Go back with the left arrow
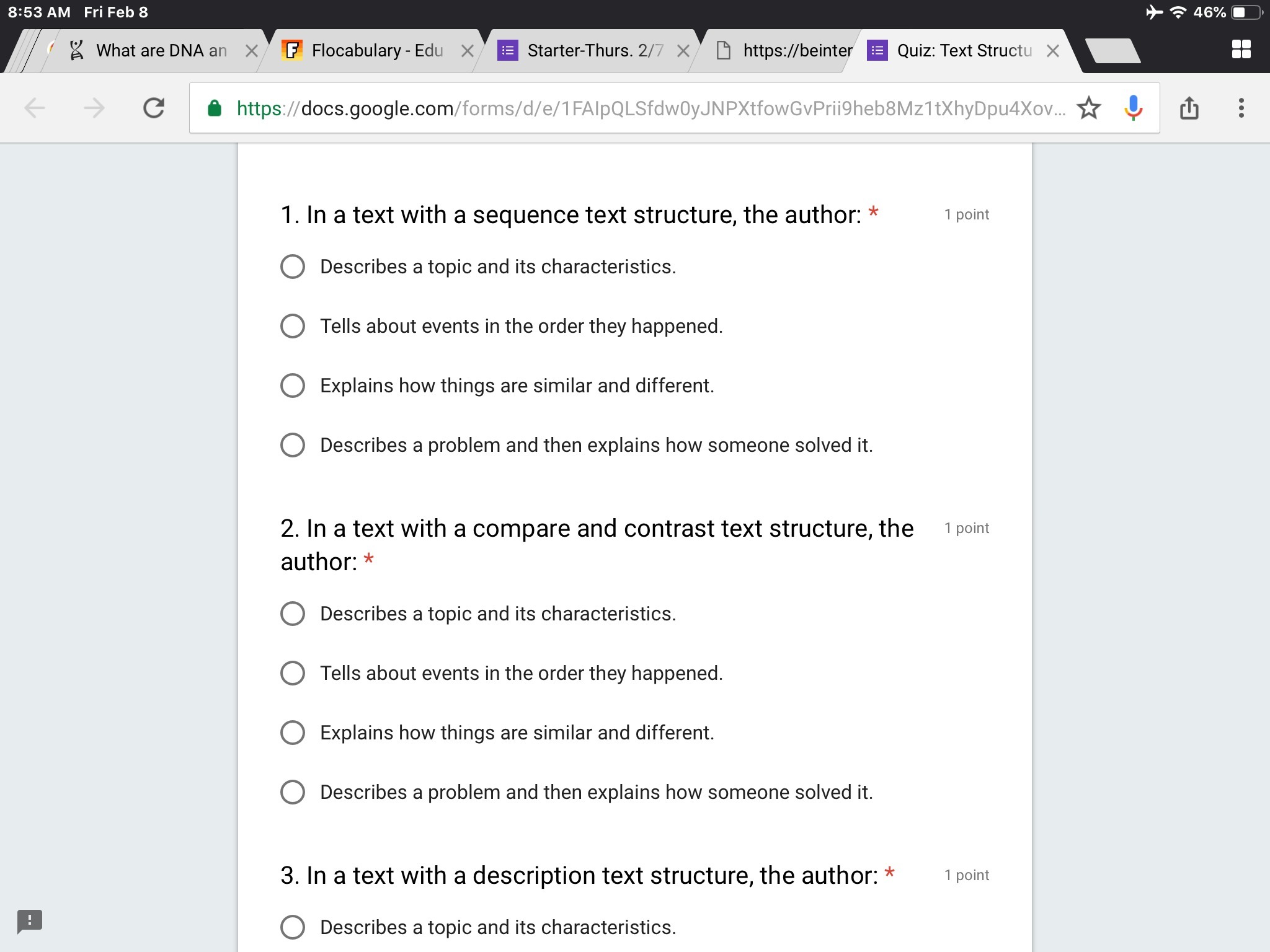Image resolution: width=1270 pixels, height=952 pixels. [x=35, y=108]
